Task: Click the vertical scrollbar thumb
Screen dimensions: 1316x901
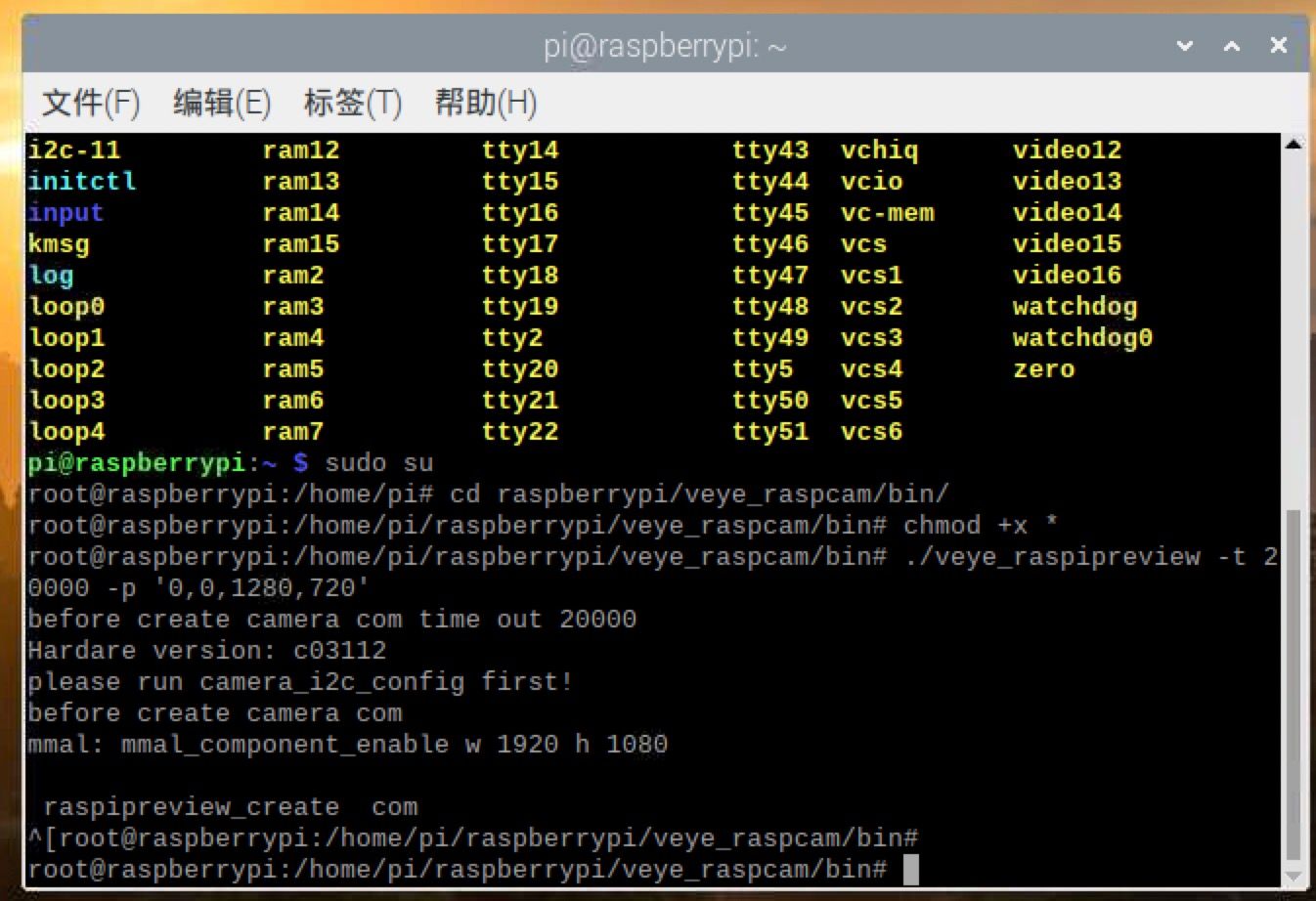Action: (1293, 684)
